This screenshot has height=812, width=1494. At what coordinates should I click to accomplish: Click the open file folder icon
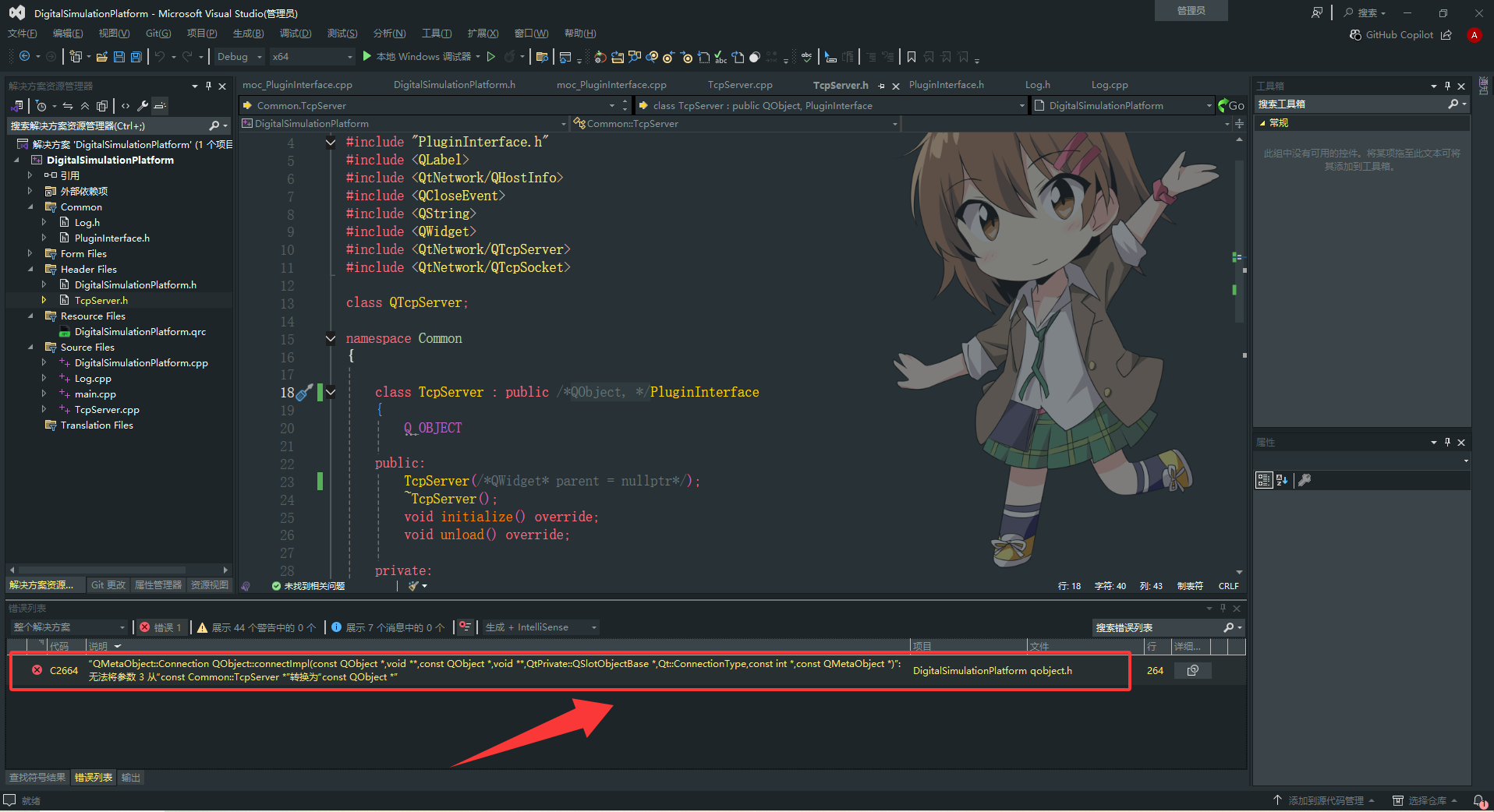pos(102,56)
